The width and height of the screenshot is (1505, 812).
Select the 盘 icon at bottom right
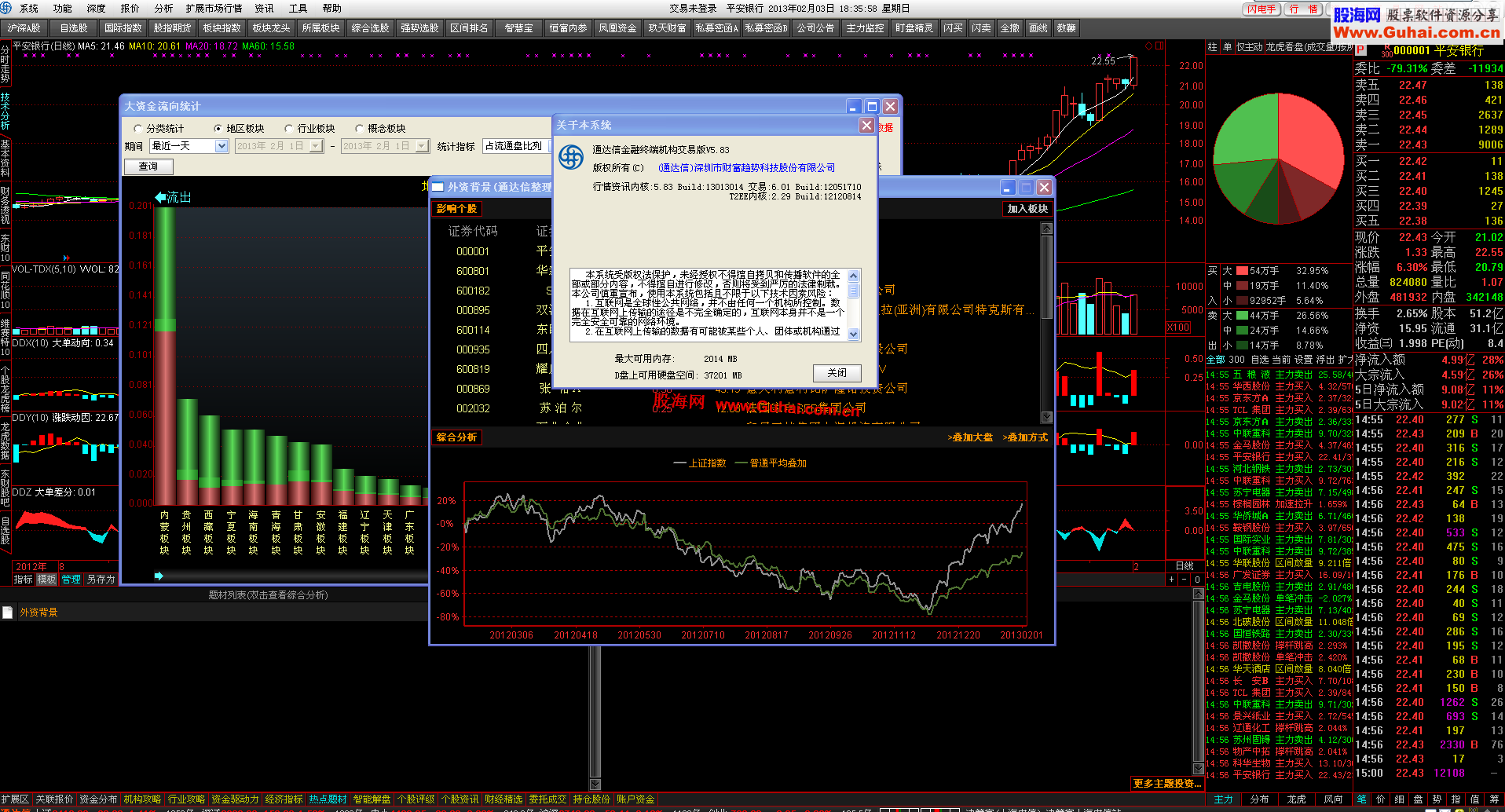click(1418, 799)
